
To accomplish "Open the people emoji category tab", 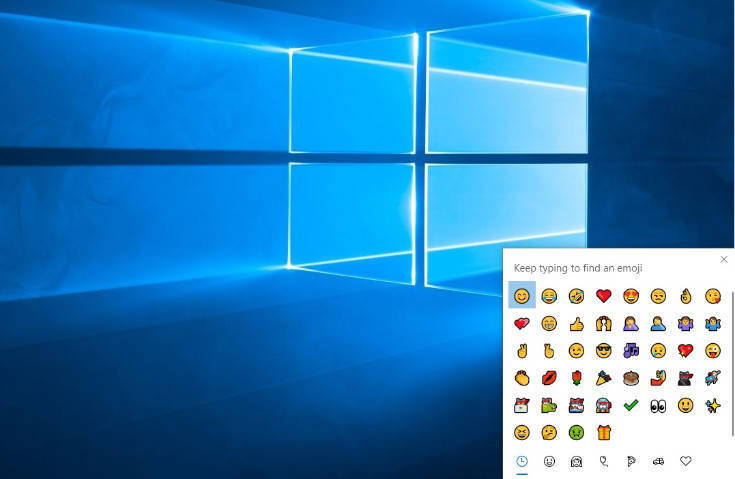I will click(576, 461).
